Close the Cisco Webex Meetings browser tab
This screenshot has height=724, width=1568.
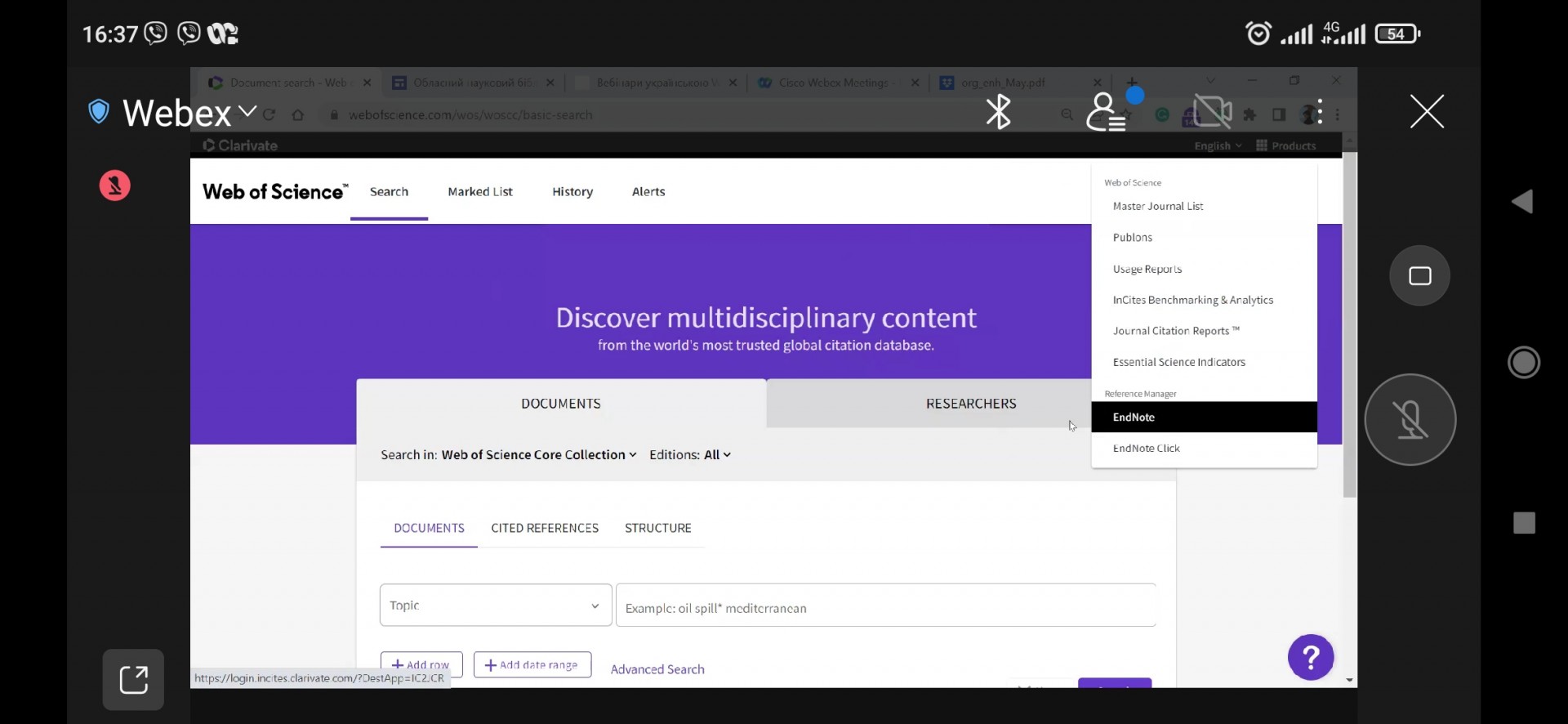pyautogui.click(x=915, y=83)
